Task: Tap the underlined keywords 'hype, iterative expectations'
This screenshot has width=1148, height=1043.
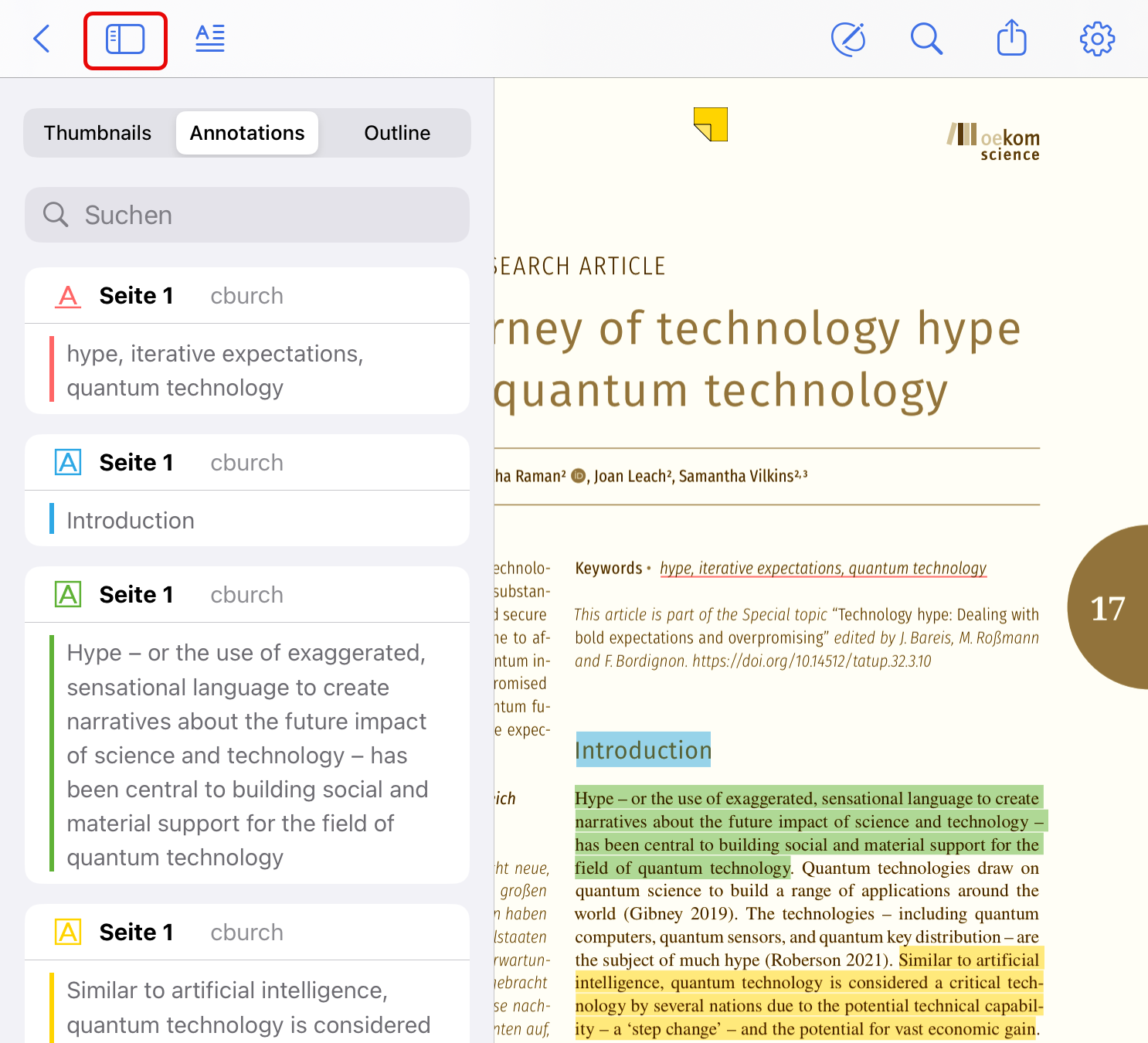Action: click(823, 568)
